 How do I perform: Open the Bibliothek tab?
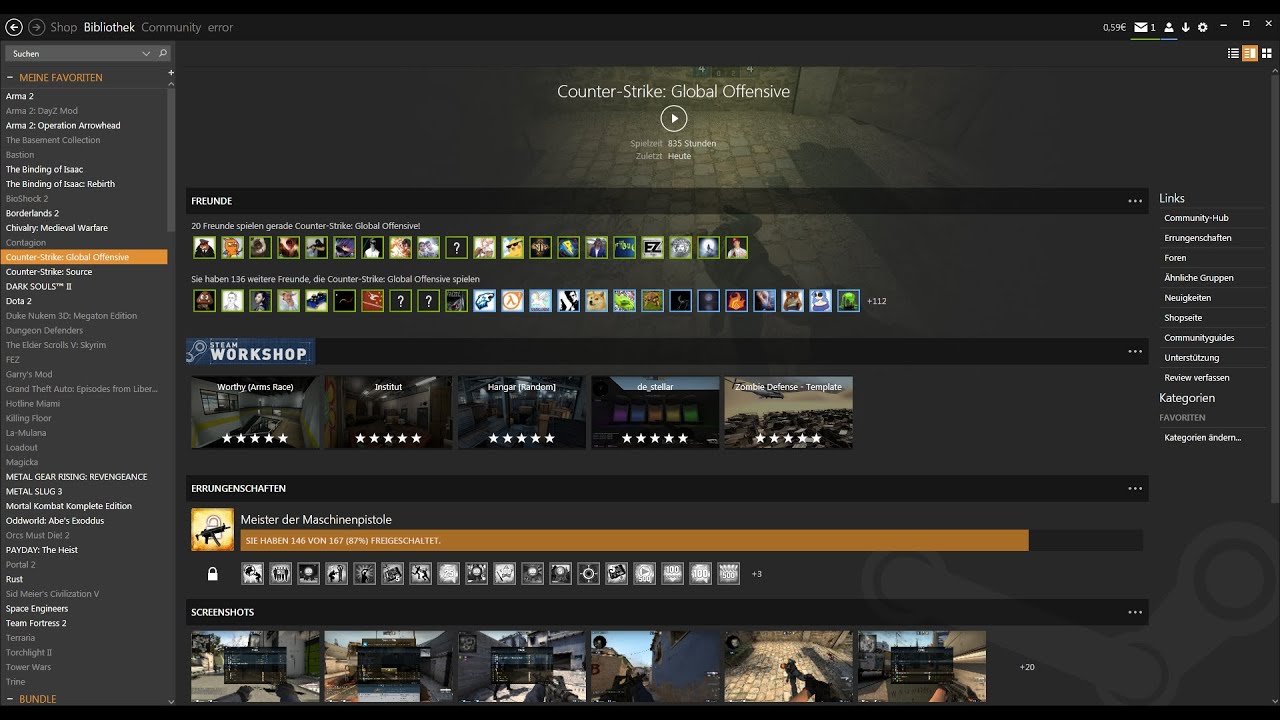[109, 27]
